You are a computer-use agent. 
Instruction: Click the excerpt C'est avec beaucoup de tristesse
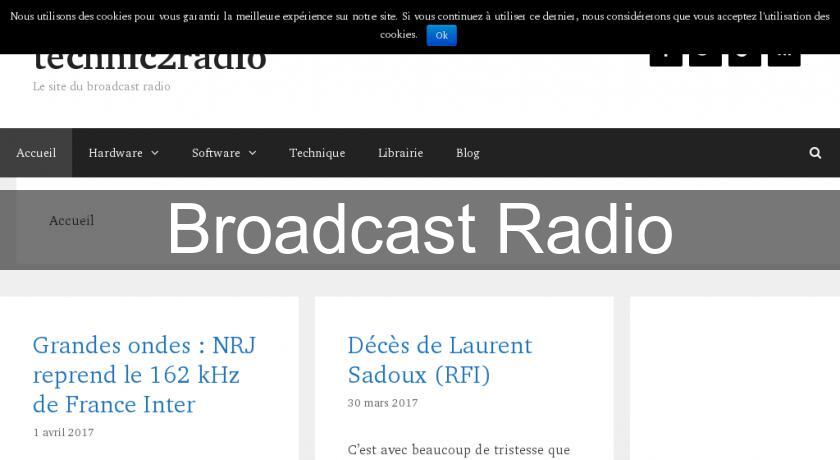(x=459, y=450)
